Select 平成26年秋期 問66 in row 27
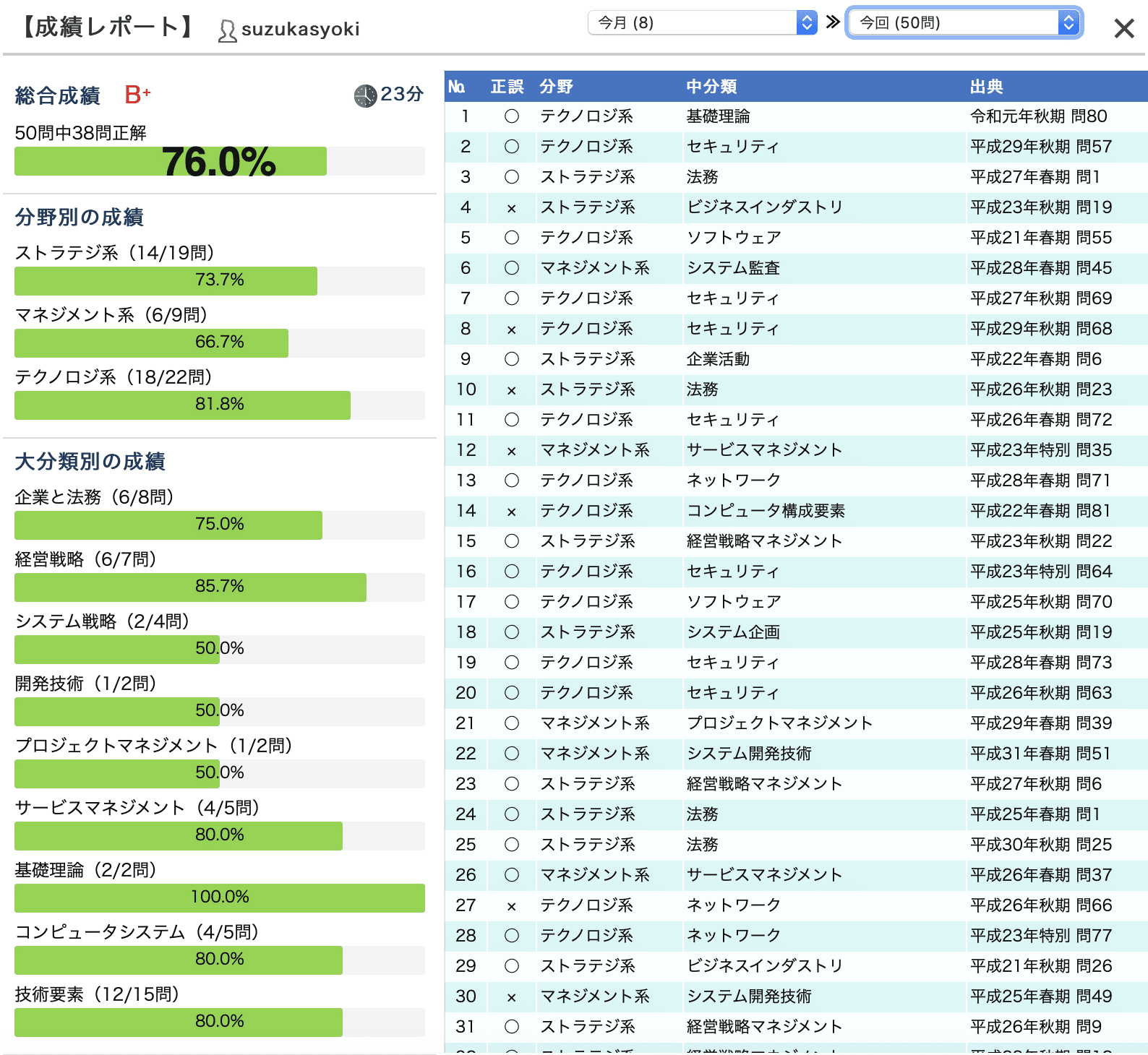 [1041, 905]
